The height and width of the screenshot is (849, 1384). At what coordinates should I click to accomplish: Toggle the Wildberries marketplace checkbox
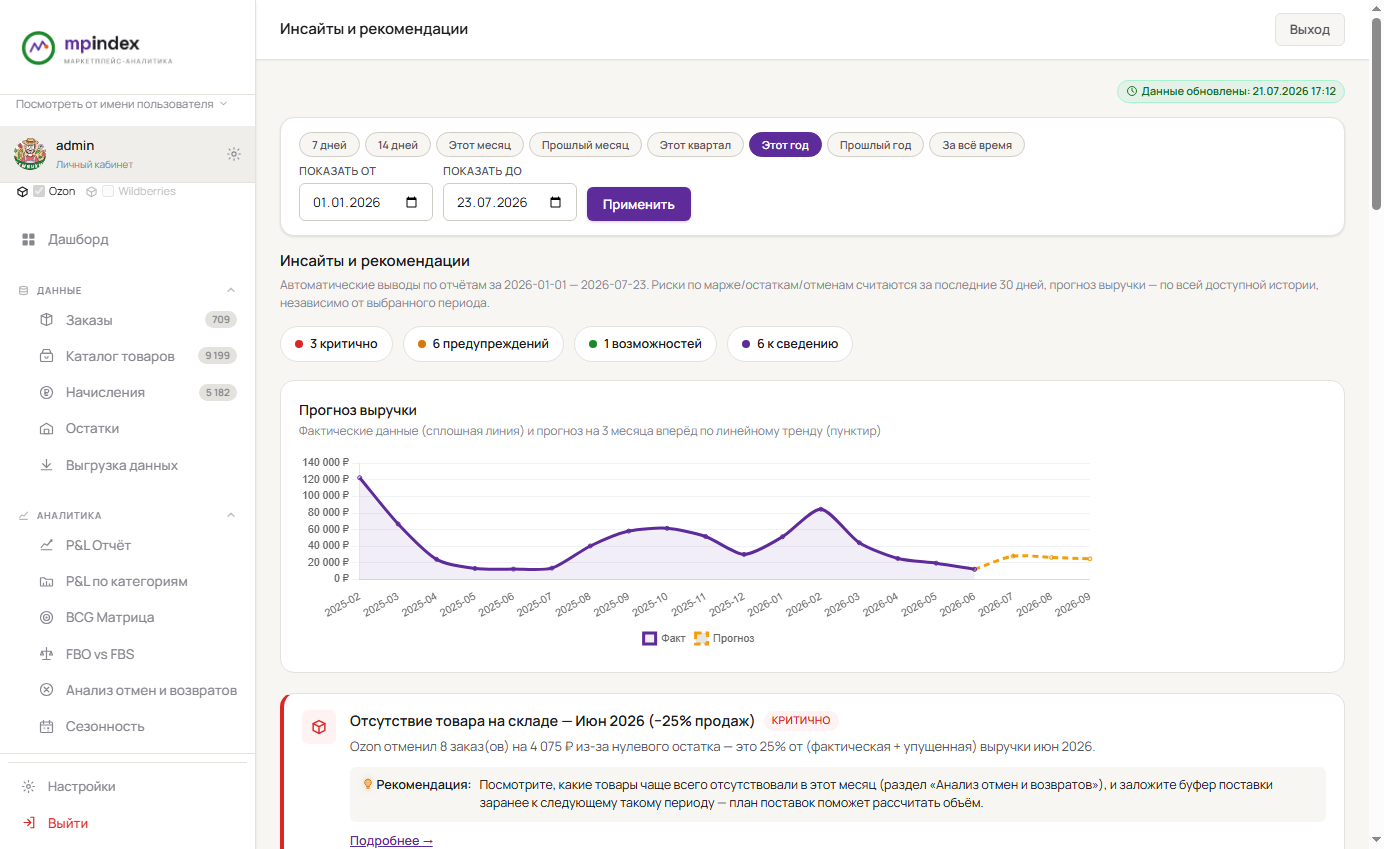(x=108, y=191)
